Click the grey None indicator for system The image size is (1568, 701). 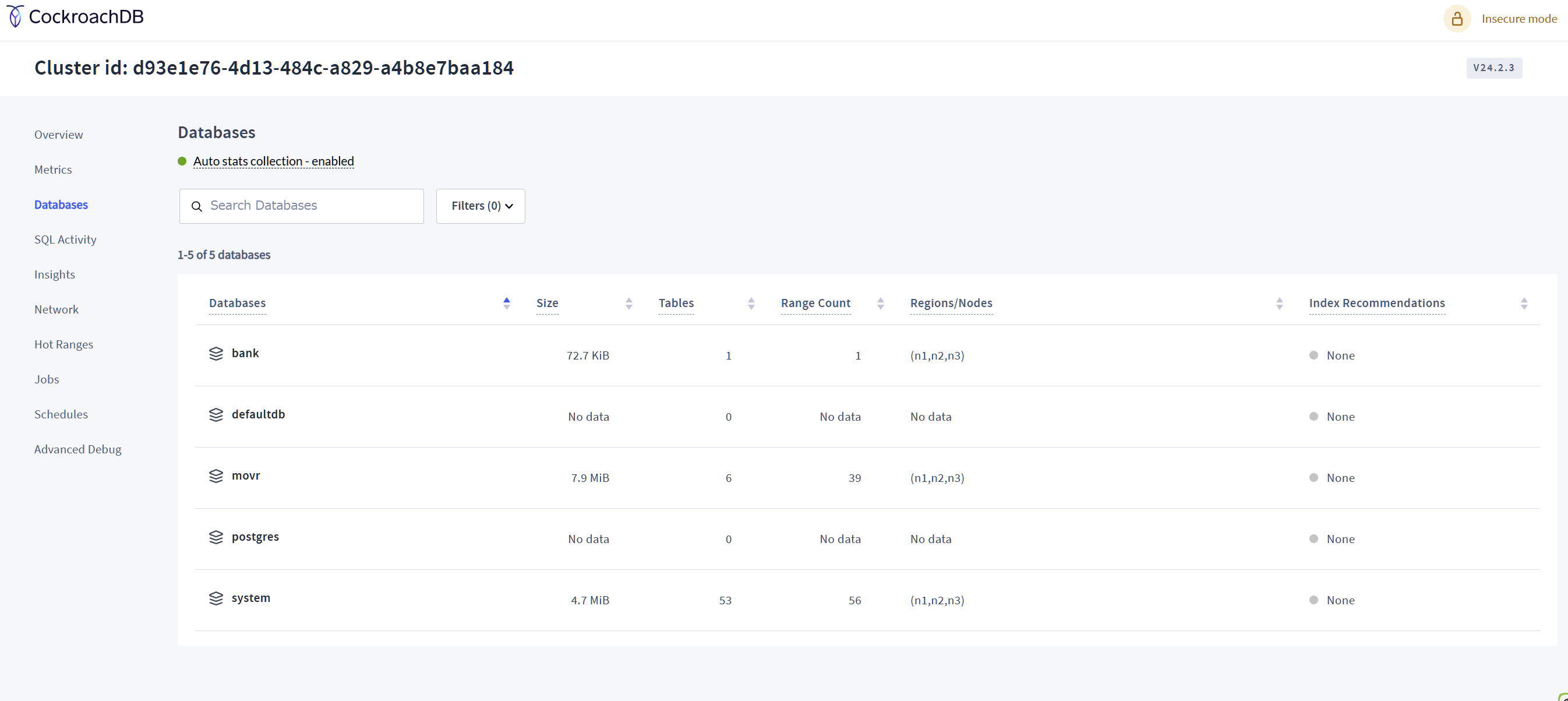1313,601
